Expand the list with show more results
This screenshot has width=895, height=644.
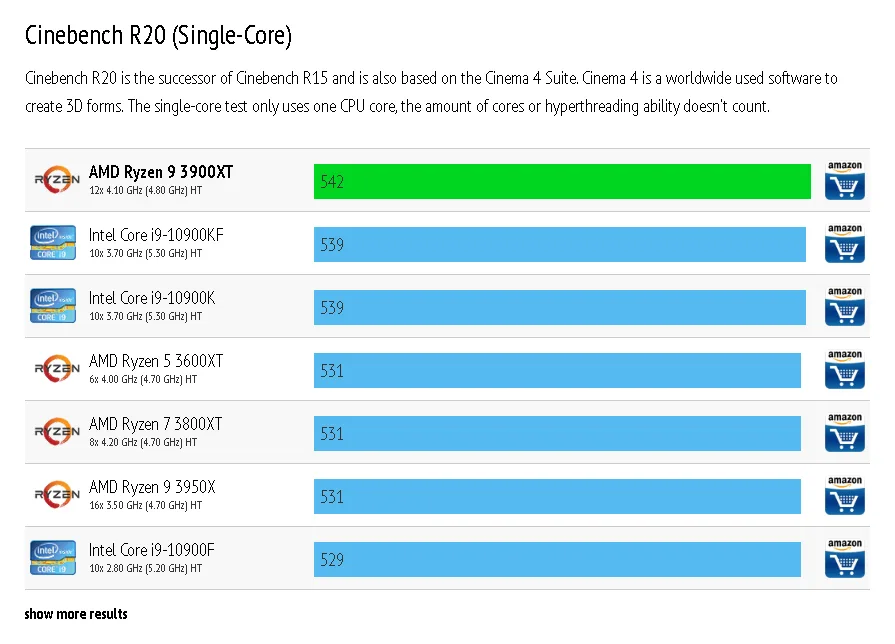pos(76,613)
